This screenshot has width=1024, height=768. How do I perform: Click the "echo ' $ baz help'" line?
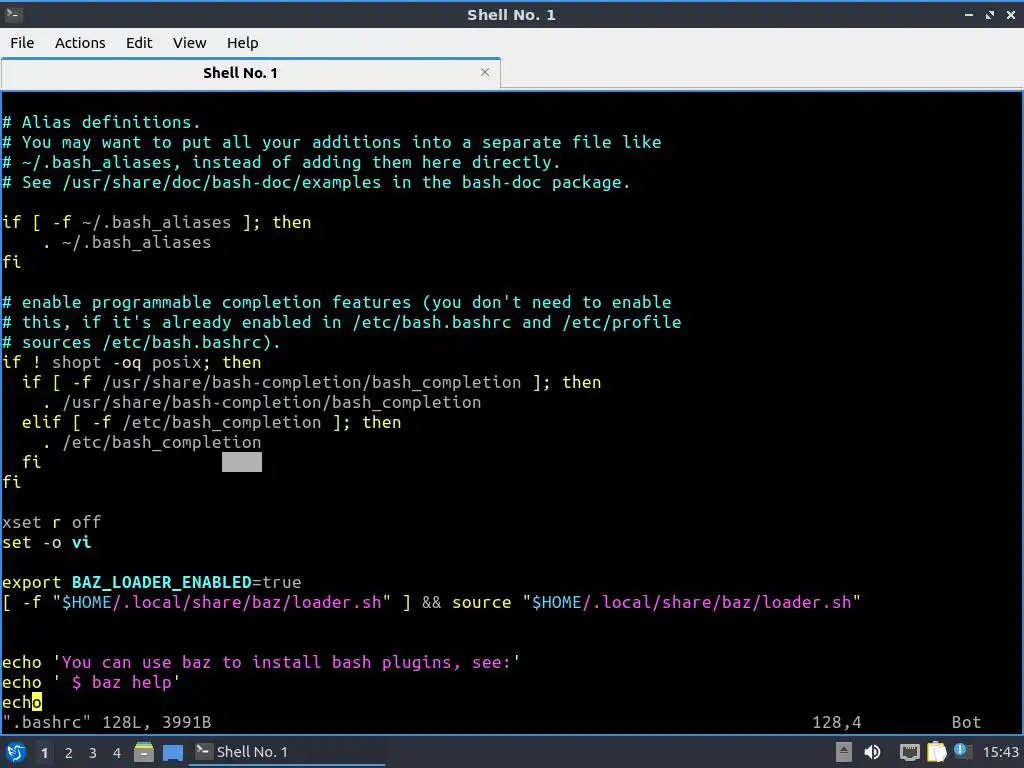(91, 682)
